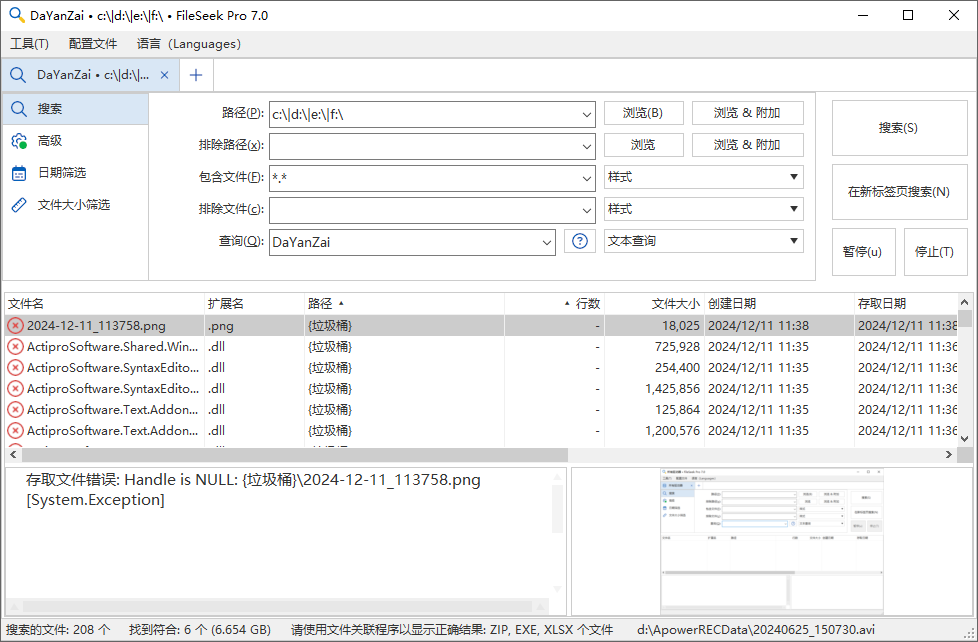Click 在新标签页搜索(N) button
978x642 pixels.
(899, 192)
